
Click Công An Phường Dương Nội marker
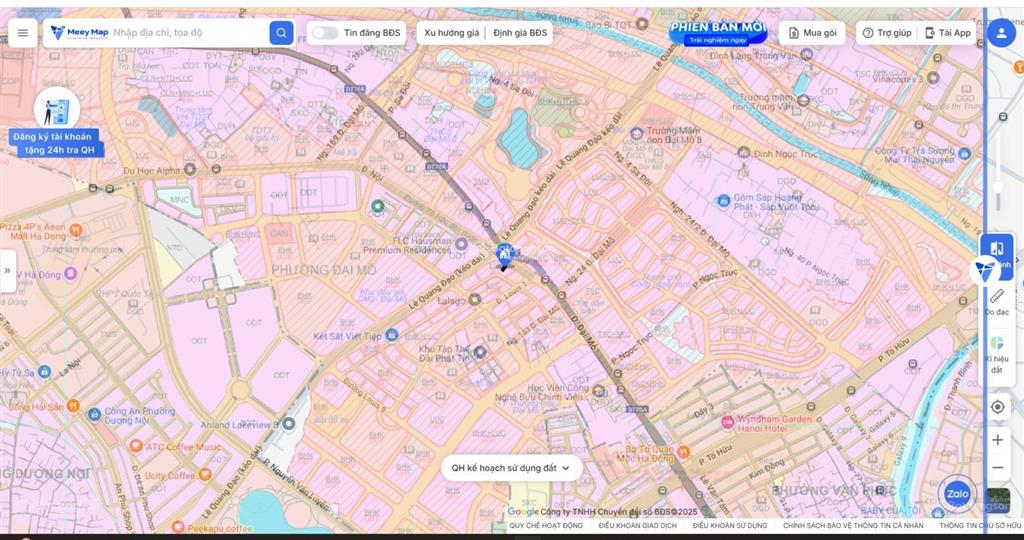95,414
